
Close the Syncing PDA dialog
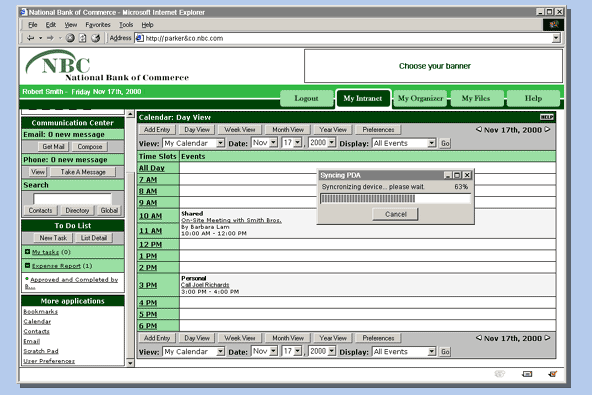tap(467, 175)
